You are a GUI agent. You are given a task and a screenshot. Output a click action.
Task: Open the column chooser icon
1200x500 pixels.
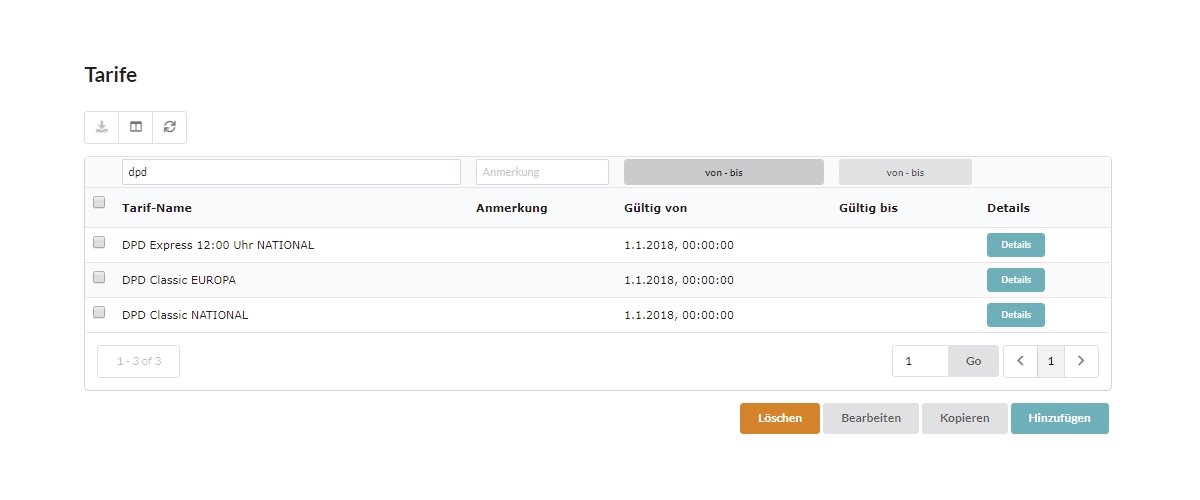click(136, 127)
